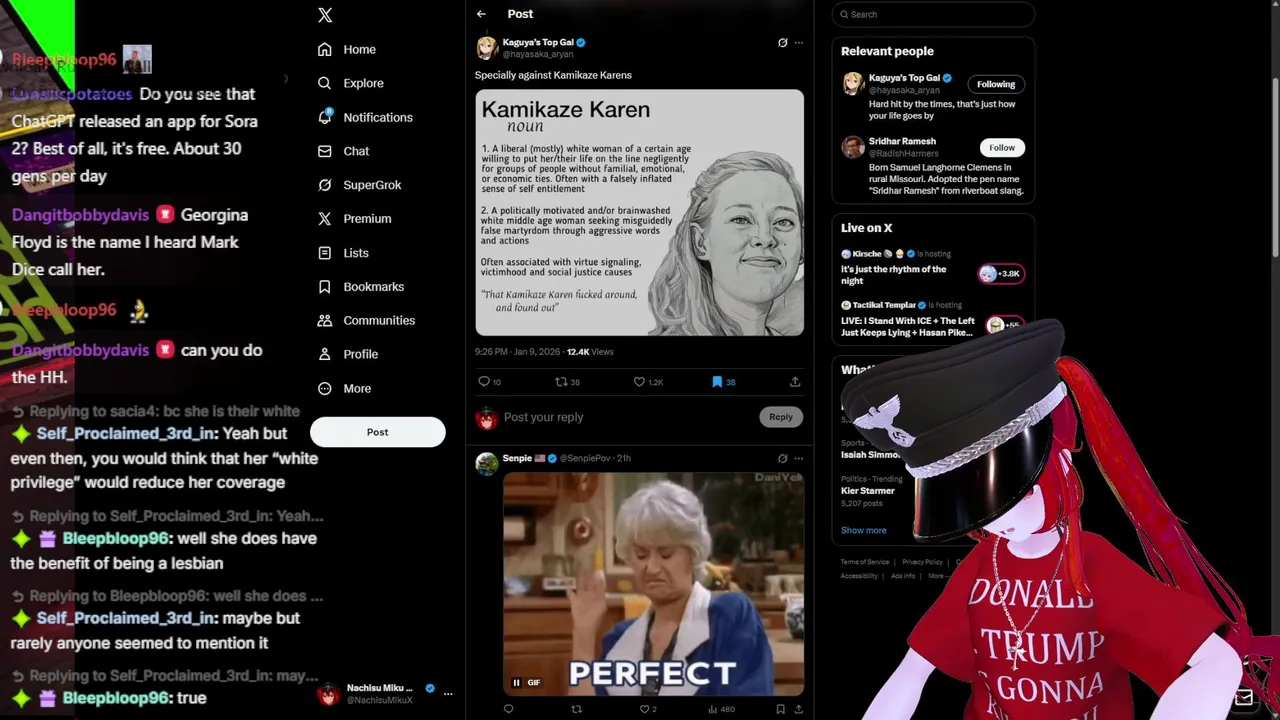Repost the post with 38 reposts
Viewport: 1280px width, 720px height.
[x=561, y=381]
